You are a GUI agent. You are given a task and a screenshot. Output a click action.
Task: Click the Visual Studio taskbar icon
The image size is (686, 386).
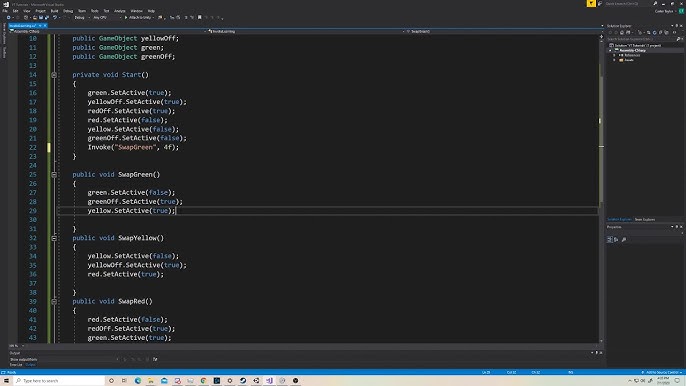[x=269, y=381]
